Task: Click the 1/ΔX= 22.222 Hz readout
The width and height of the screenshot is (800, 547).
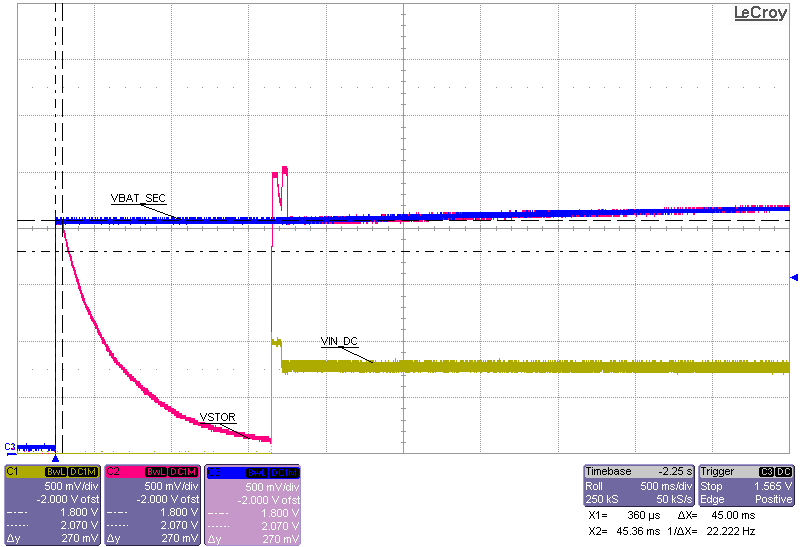Action: (x=711, y=531)
